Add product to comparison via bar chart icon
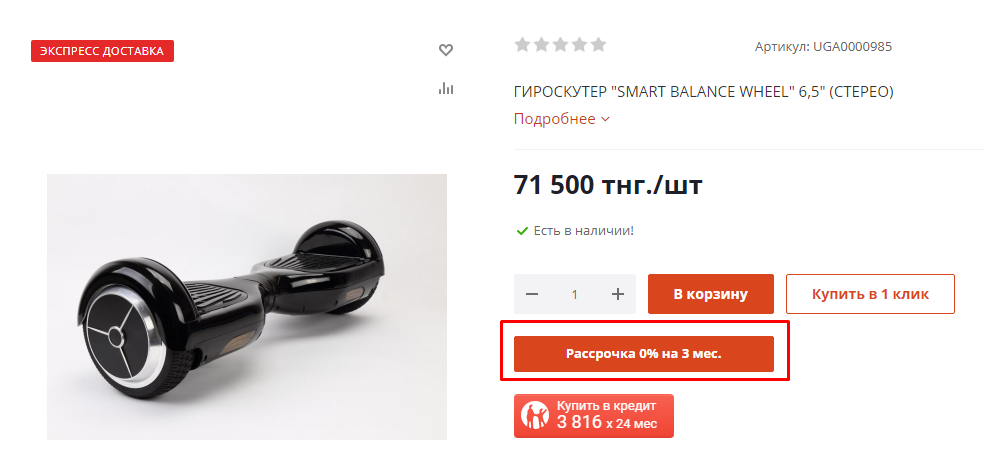The height and width of the screenshot is (472, 1005). pos(445,88)
